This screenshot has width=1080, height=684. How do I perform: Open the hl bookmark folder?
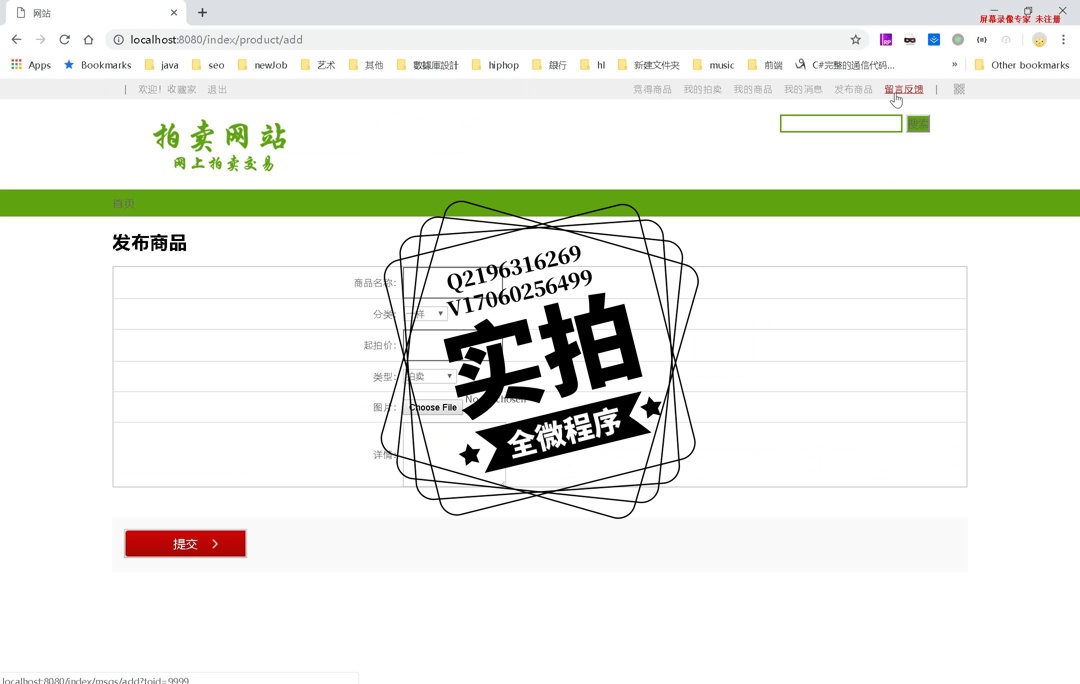click(x=592, y=65)
